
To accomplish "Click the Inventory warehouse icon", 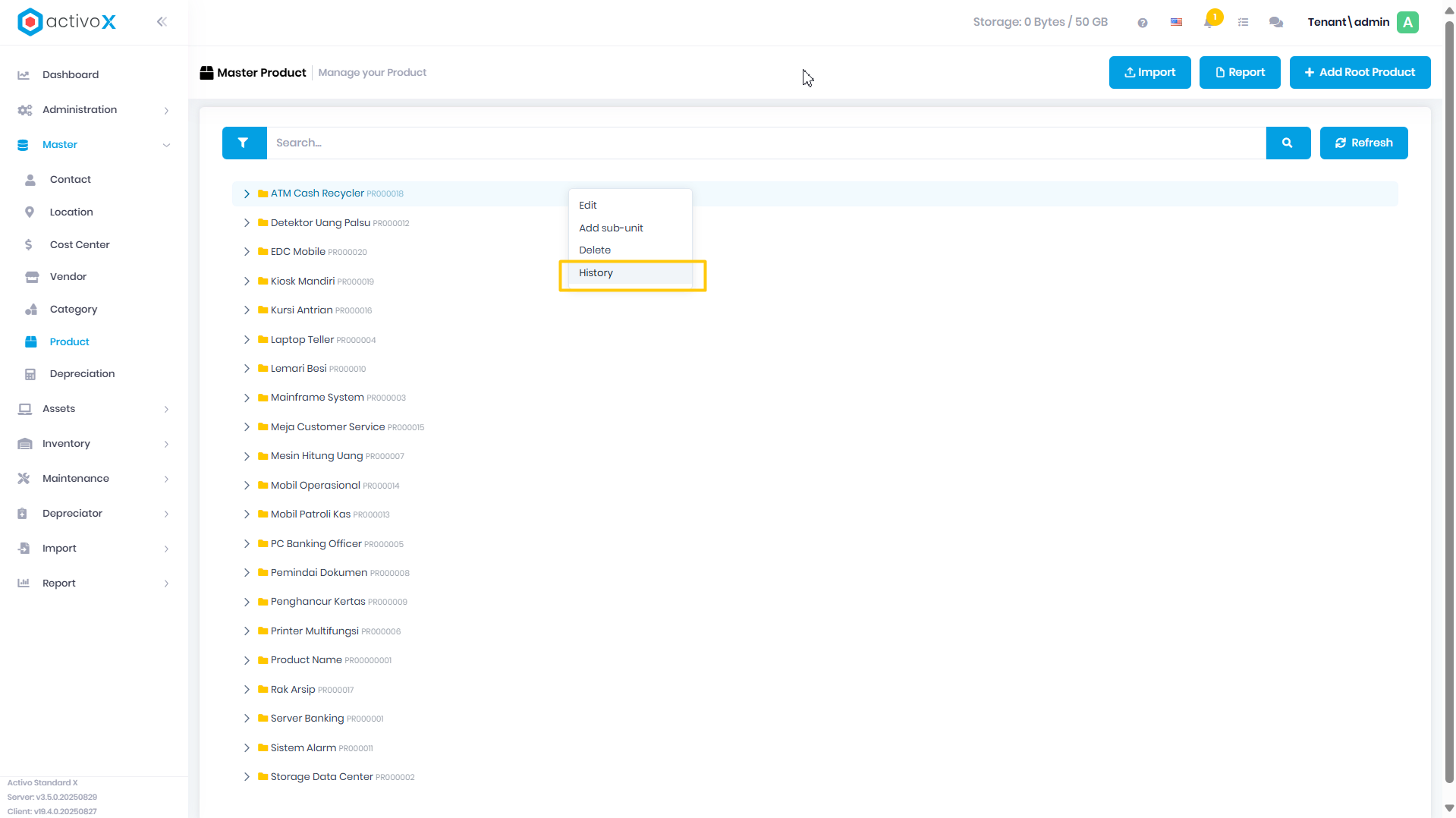I will (25, 444).
